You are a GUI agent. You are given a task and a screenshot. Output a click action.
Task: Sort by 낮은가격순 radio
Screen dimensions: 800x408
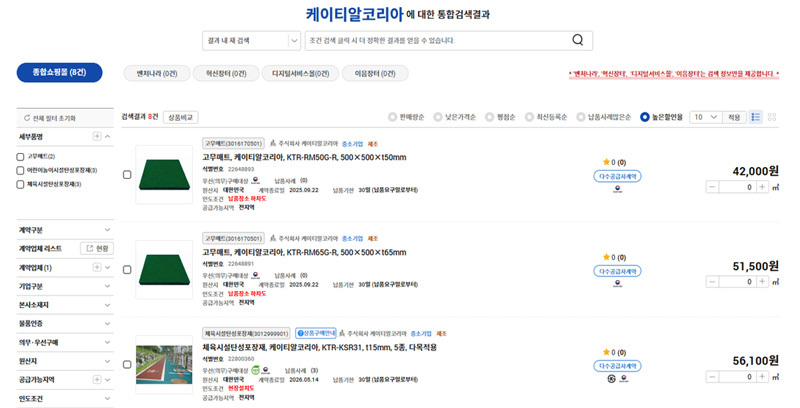point(438,117)
